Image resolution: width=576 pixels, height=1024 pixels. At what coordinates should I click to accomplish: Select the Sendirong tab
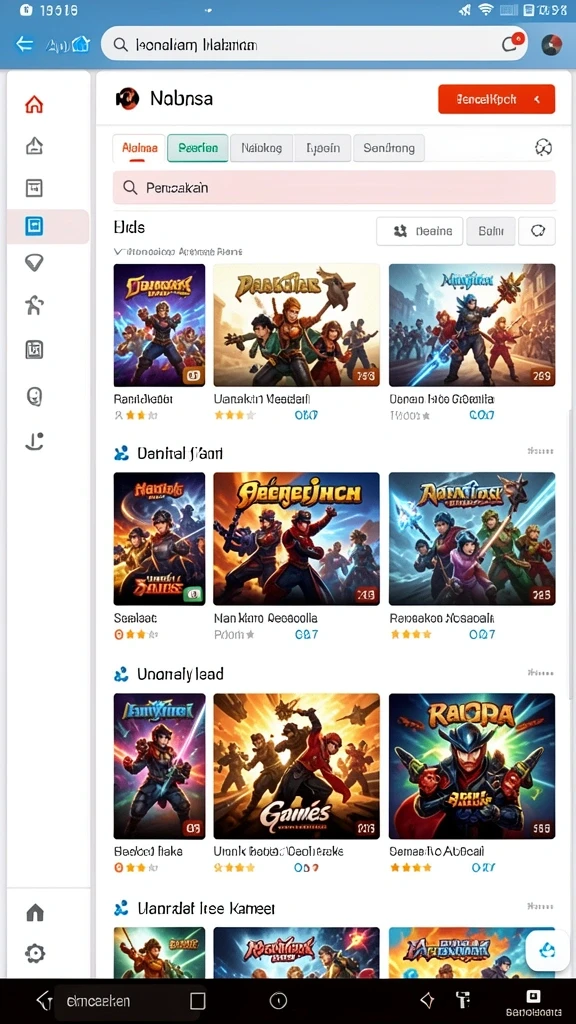pyautogui.click(x=389, y=148)
